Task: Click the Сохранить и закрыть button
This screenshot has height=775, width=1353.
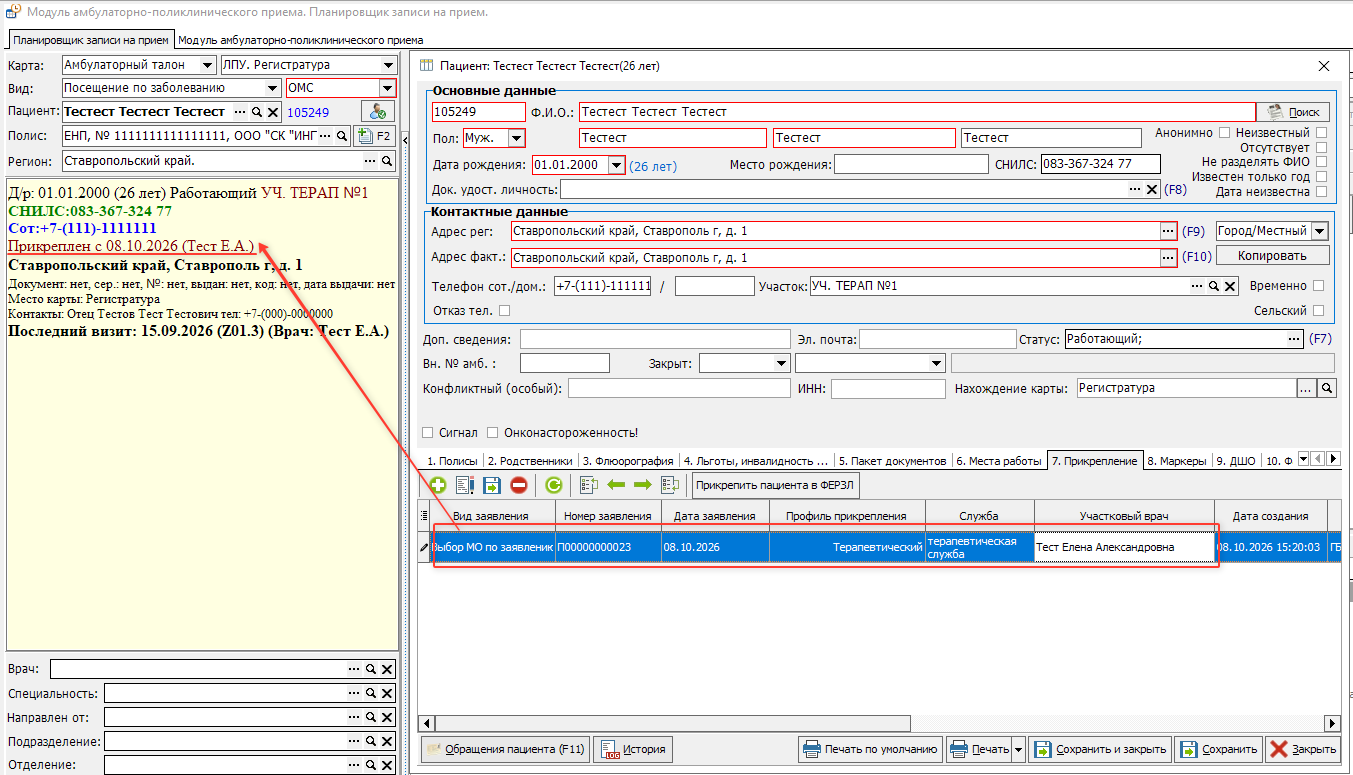Action: pos(1099,749)
